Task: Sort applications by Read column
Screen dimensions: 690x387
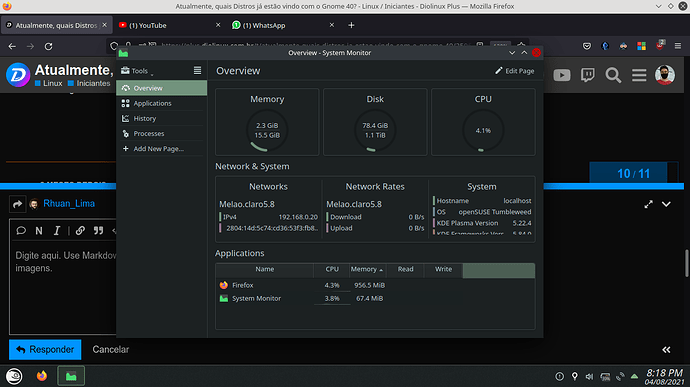Action: coord(405,269)
